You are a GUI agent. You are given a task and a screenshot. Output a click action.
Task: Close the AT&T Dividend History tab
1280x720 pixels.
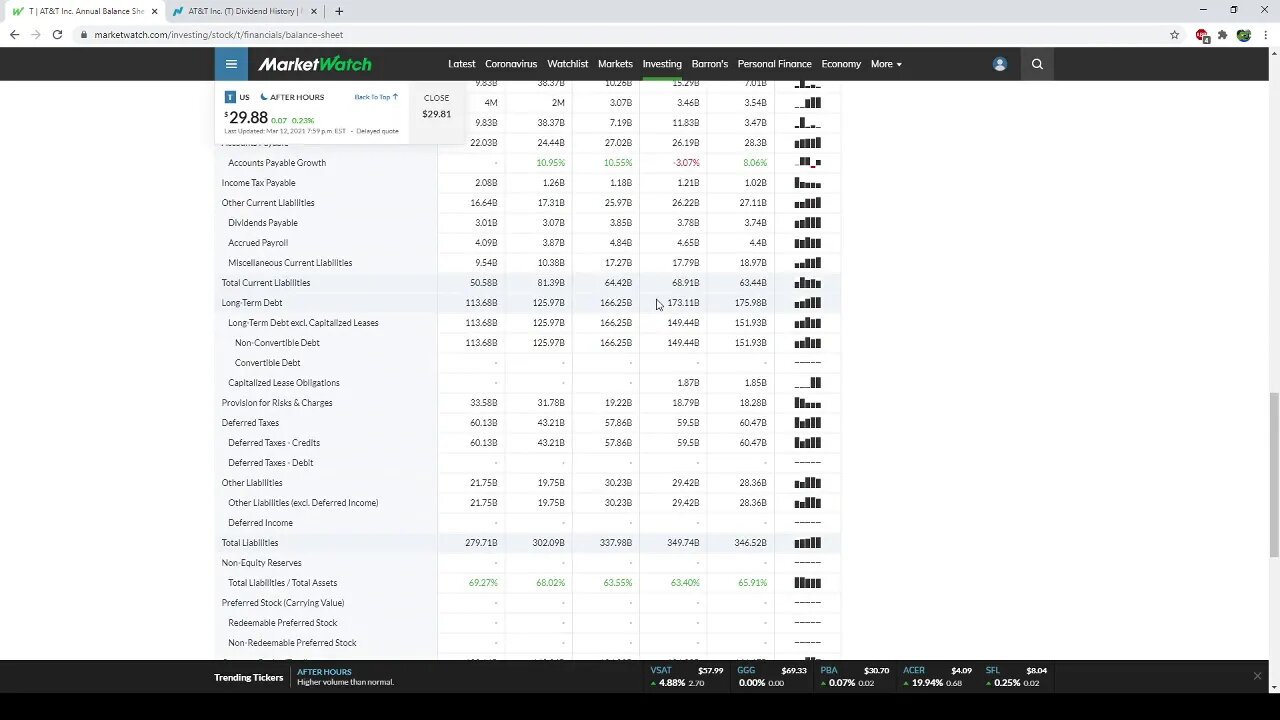pos(314,11)
